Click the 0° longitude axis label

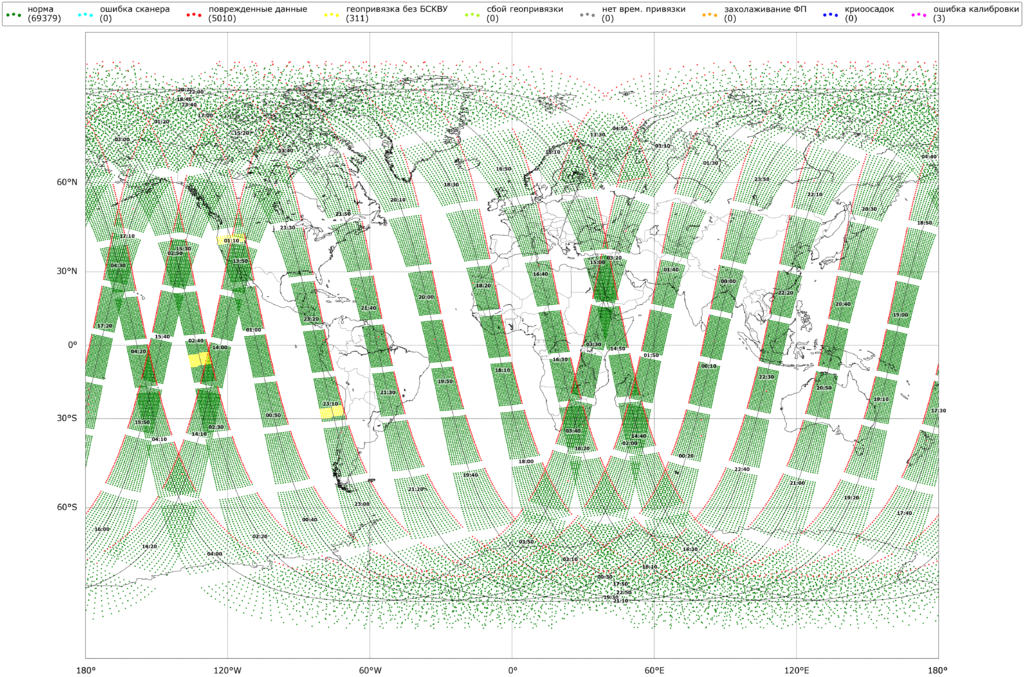pos(512,668)
